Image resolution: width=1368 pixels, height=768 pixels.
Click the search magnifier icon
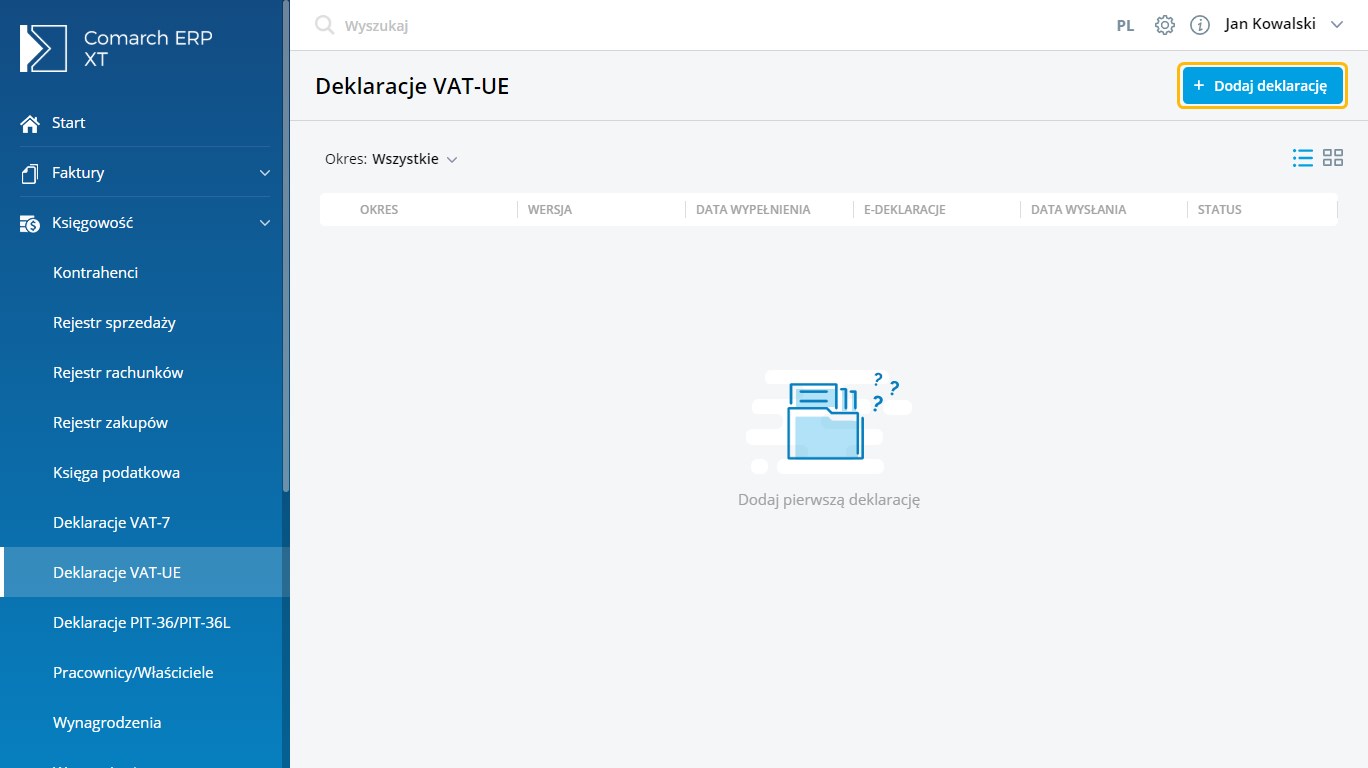tap(324, 25)
